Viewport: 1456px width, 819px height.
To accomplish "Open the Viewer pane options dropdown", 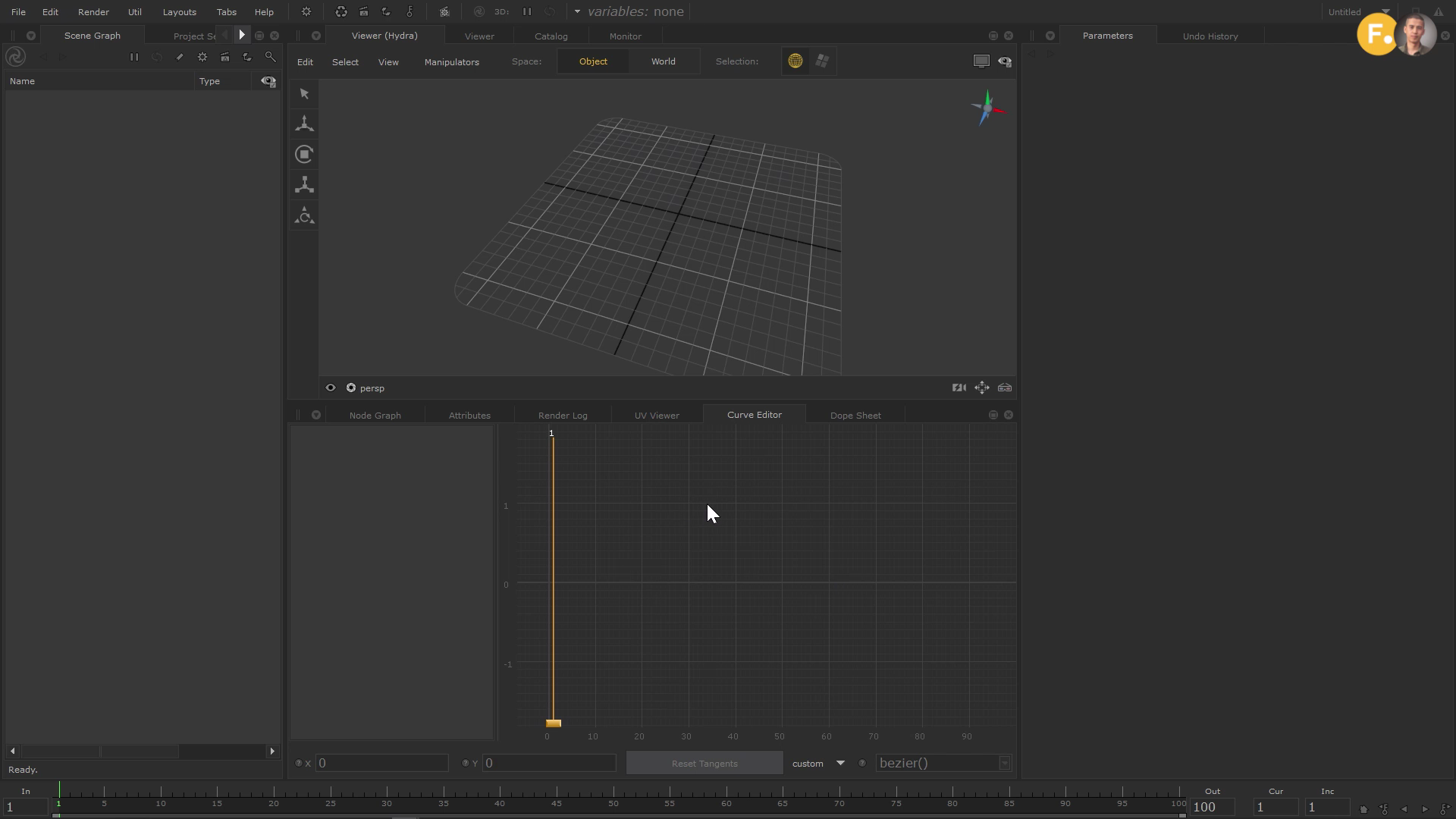I will (316, 36).
